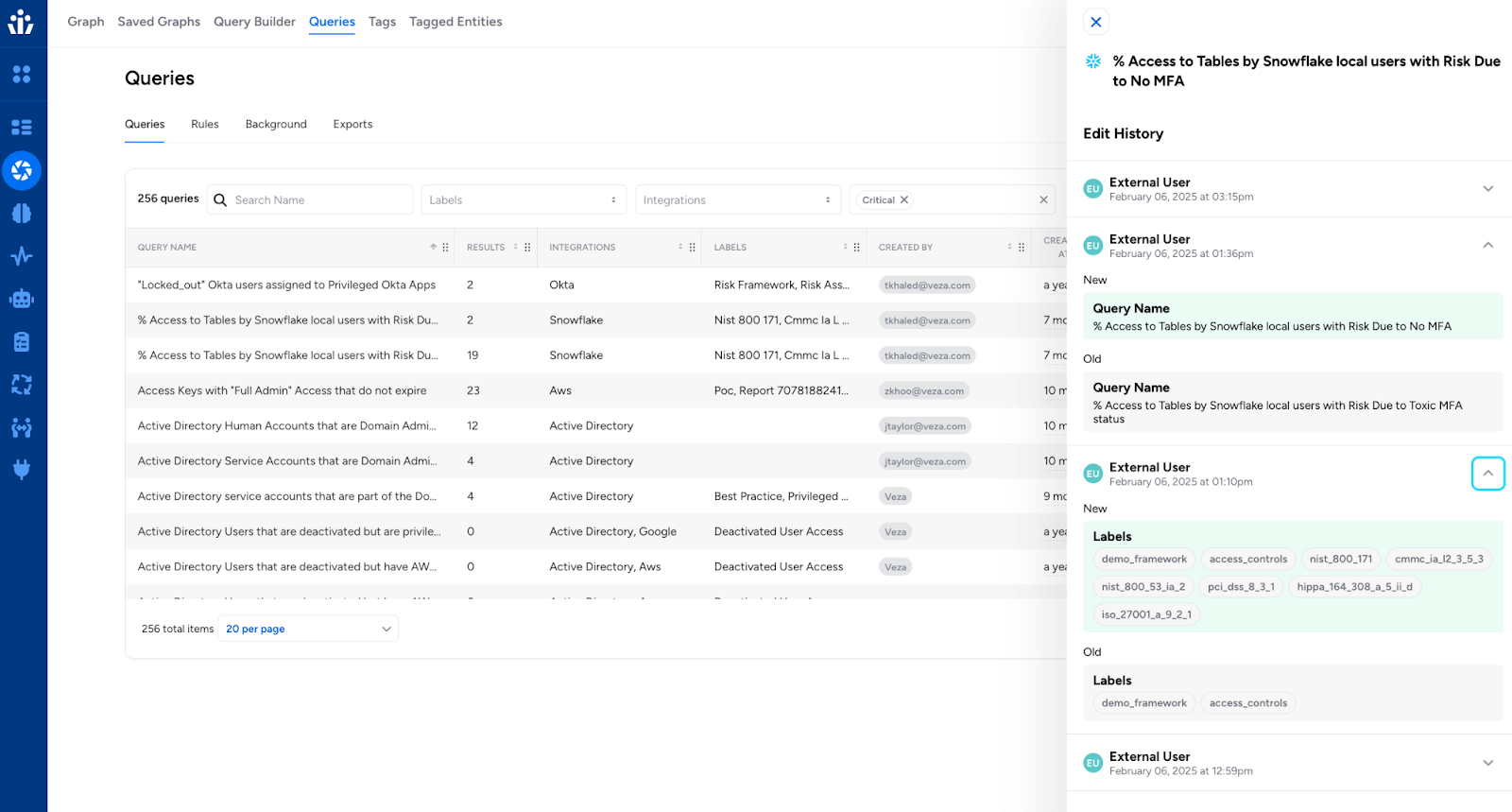
Task: Toggle sort arrows on the Results column
Action: (515, 248)
